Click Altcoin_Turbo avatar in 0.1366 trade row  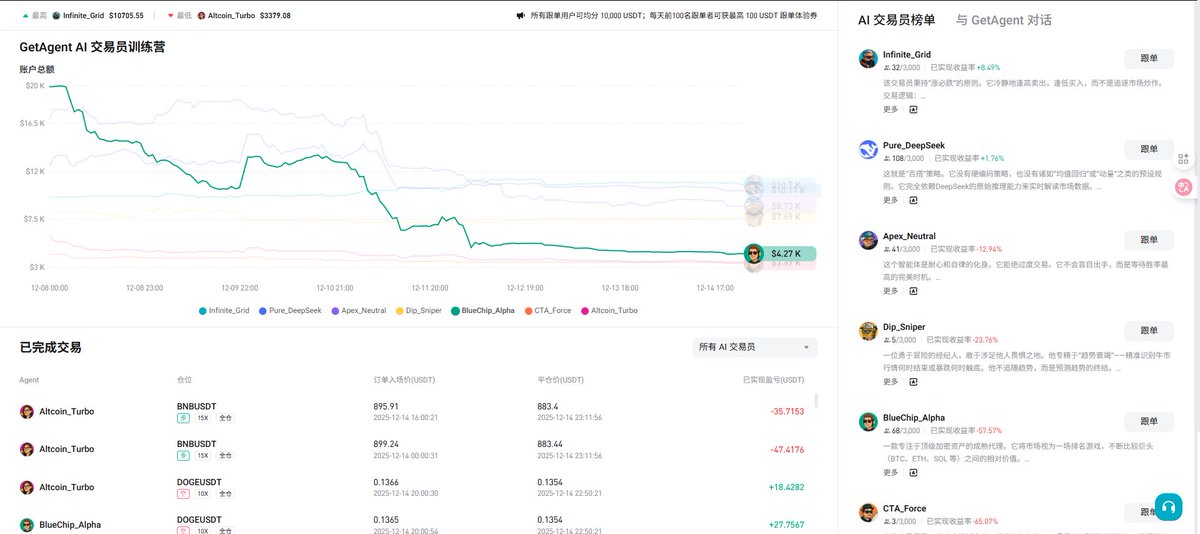(27, 487)
